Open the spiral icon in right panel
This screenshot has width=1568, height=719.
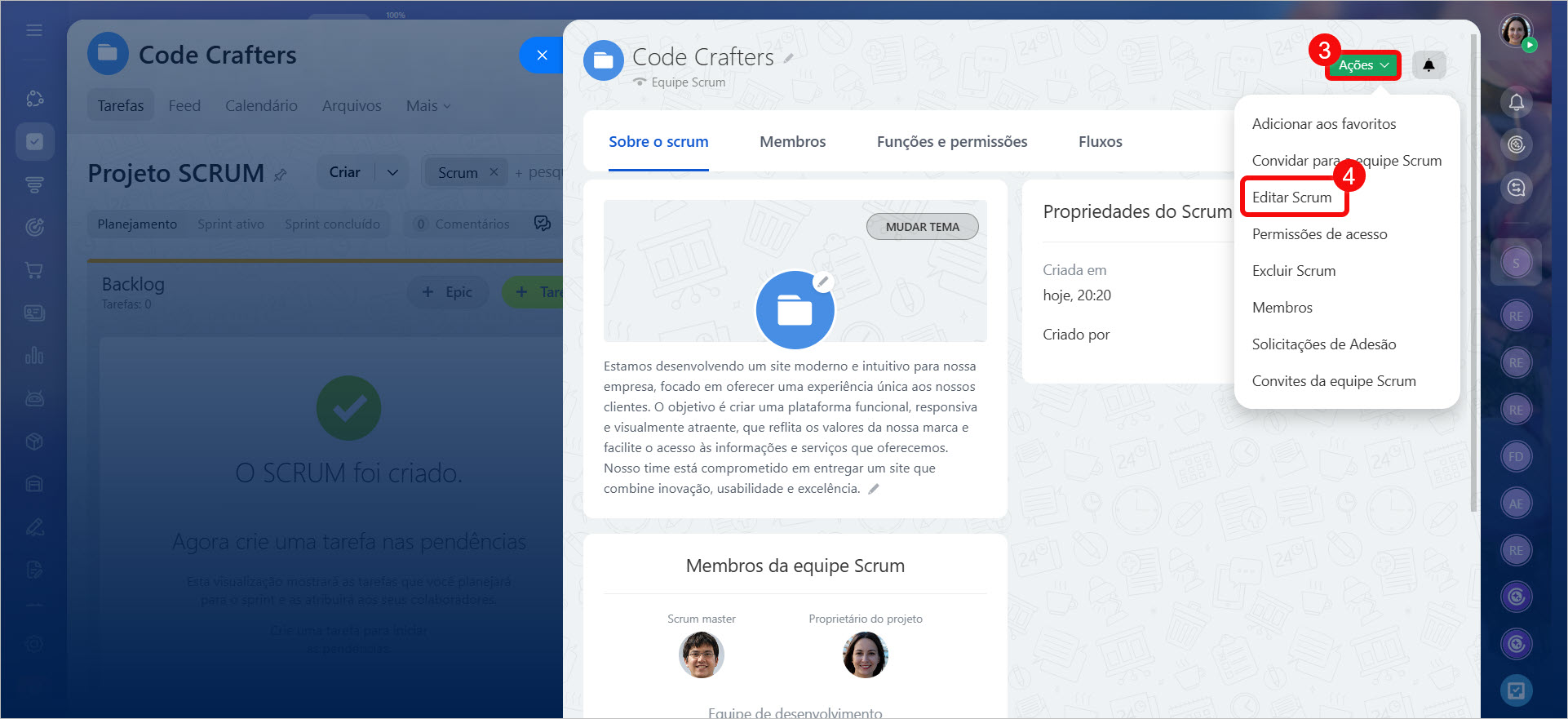pyautogui.click(x=1516, y=144)
